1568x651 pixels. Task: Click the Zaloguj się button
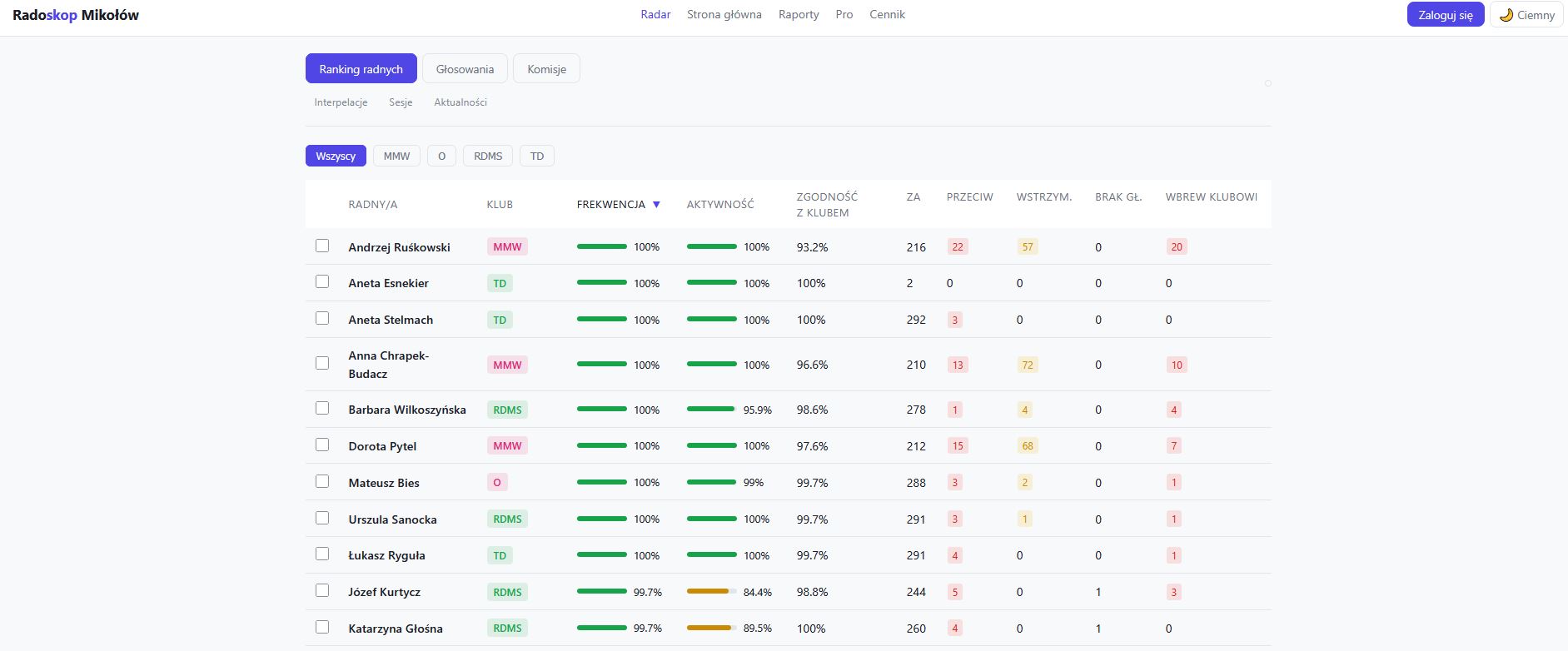1446,14
